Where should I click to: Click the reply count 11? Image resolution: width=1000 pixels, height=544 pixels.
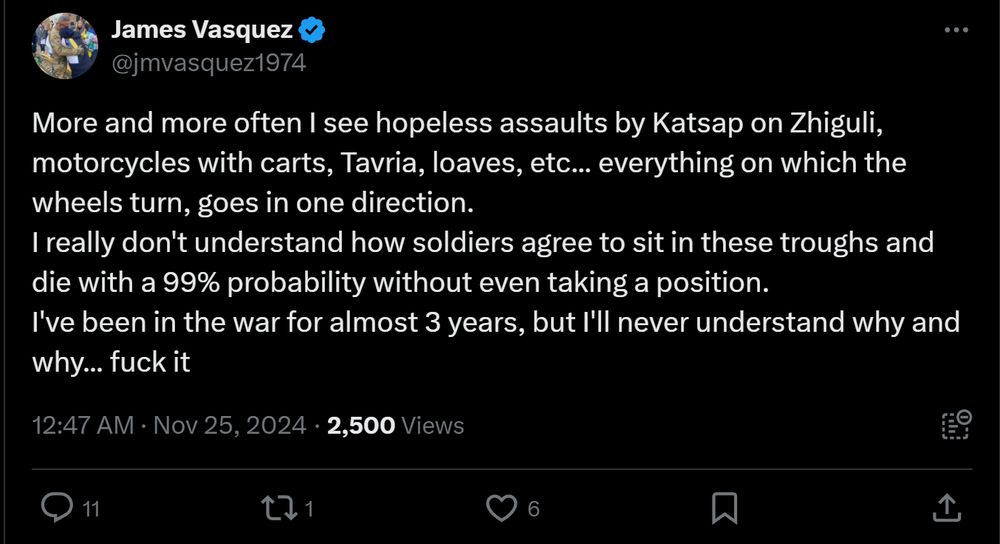click(x=90, y=509)
